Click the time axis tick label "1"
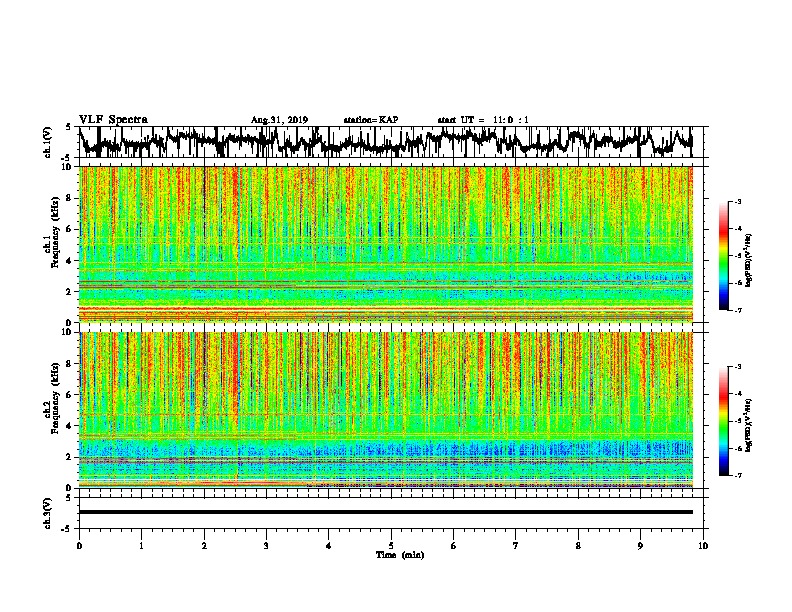The height and width of the screenshot is (612, 792). (141, 546)
